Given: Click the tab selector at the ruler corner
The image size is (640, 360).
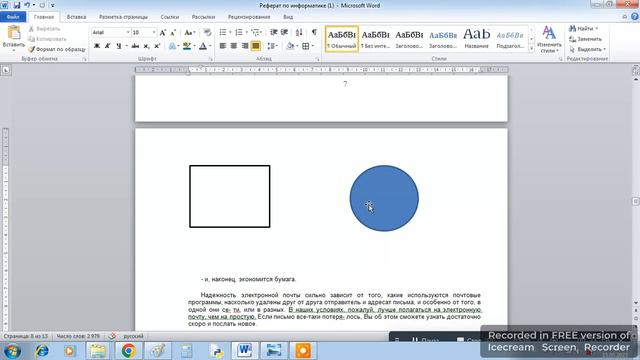Looking at the screenshot, I should click(x=6, y=70).
